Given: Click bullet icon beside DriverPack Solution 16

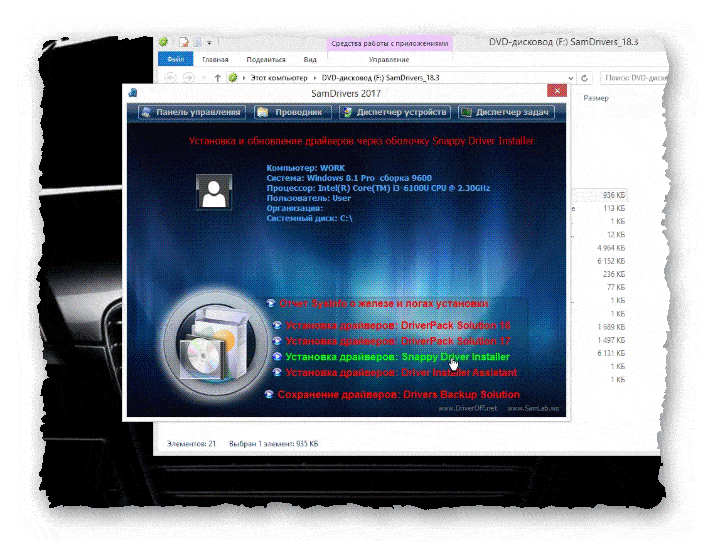Looking at the screenshot, I should (277, 325).
